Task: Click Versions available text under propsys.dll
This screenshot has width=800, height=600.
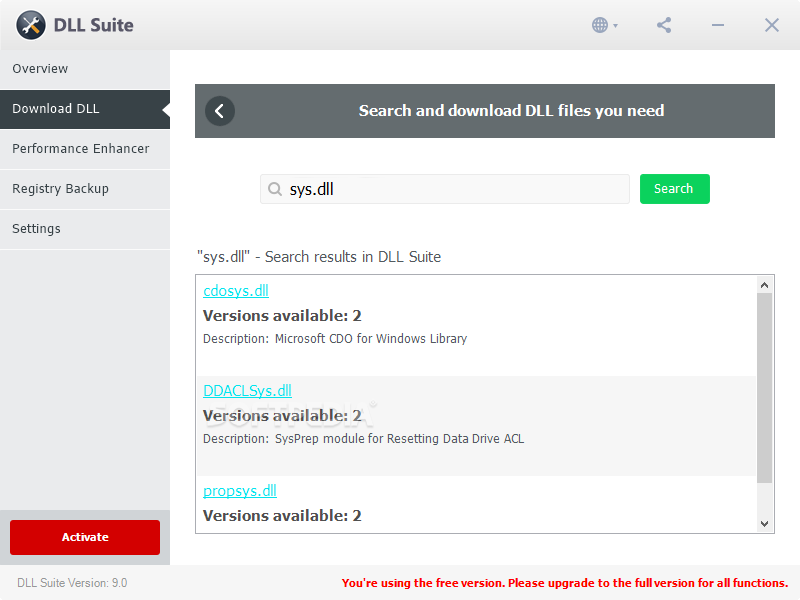Action: point(282,516)
